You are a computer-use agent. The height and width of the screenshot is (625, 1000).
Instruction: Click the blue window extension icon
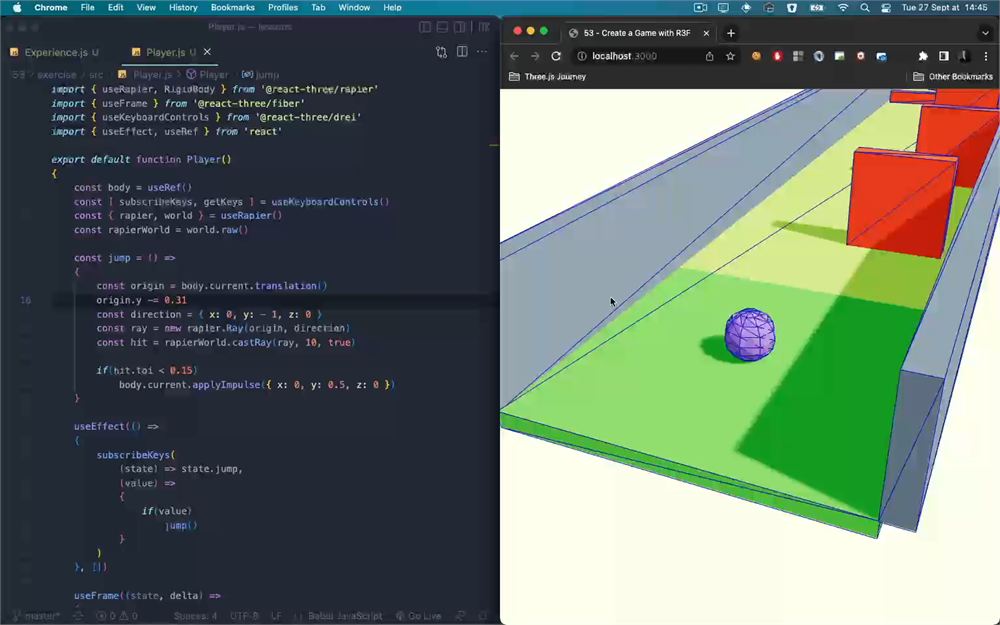(x=881, y=56)
